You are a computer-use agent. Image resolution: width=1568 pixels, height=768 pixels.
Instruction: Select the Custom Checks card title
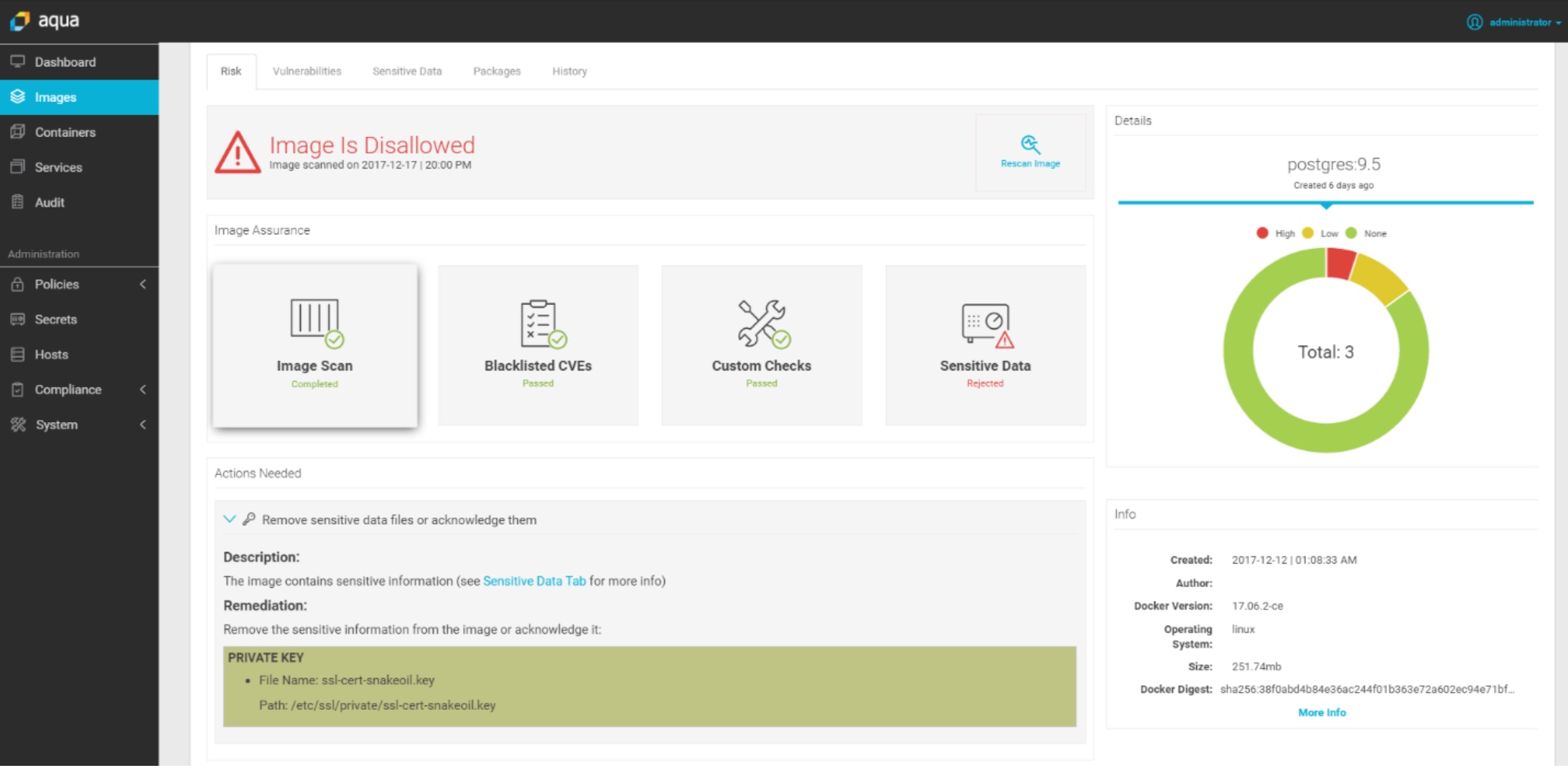762,365
